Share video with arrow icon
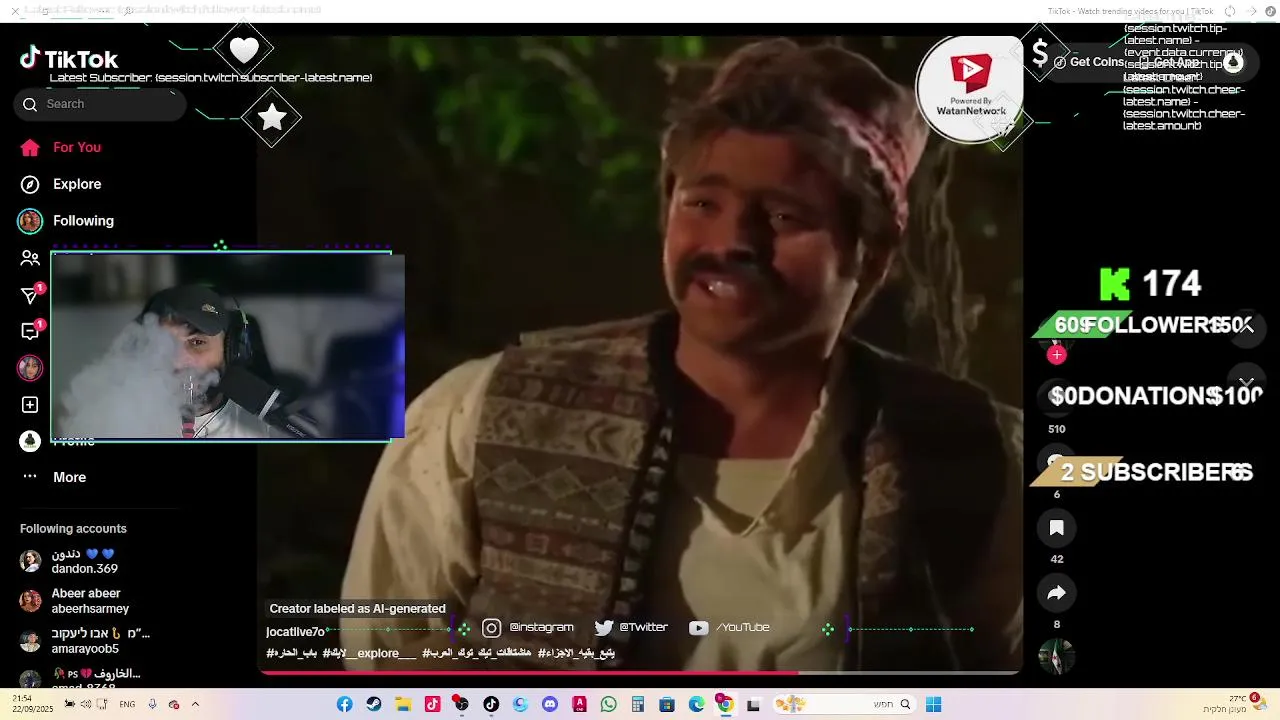The image size is (1280, 720). [1057, 594]
